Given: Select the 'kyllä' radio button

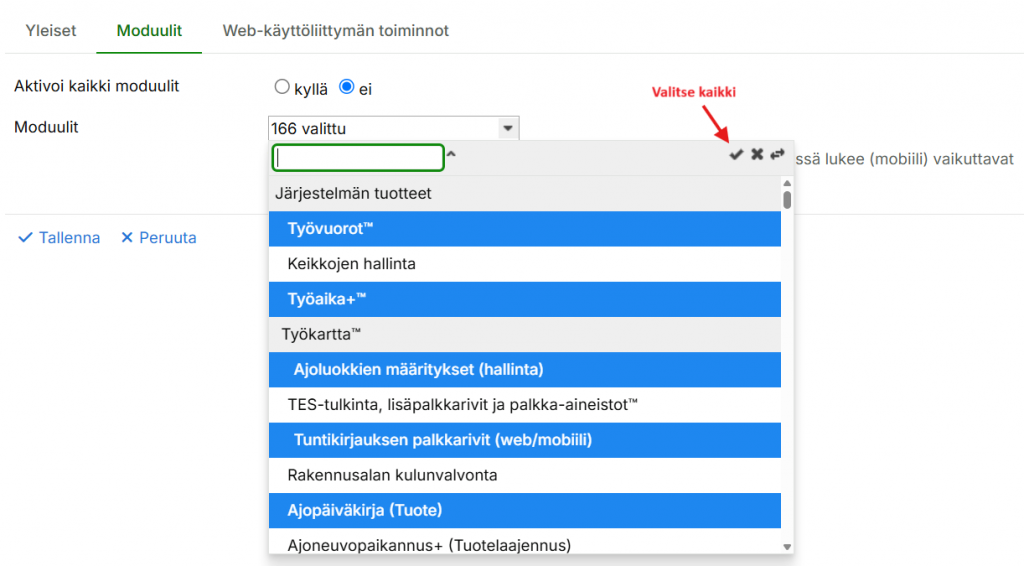Looking at the screenshot, I should click(282, 87).
